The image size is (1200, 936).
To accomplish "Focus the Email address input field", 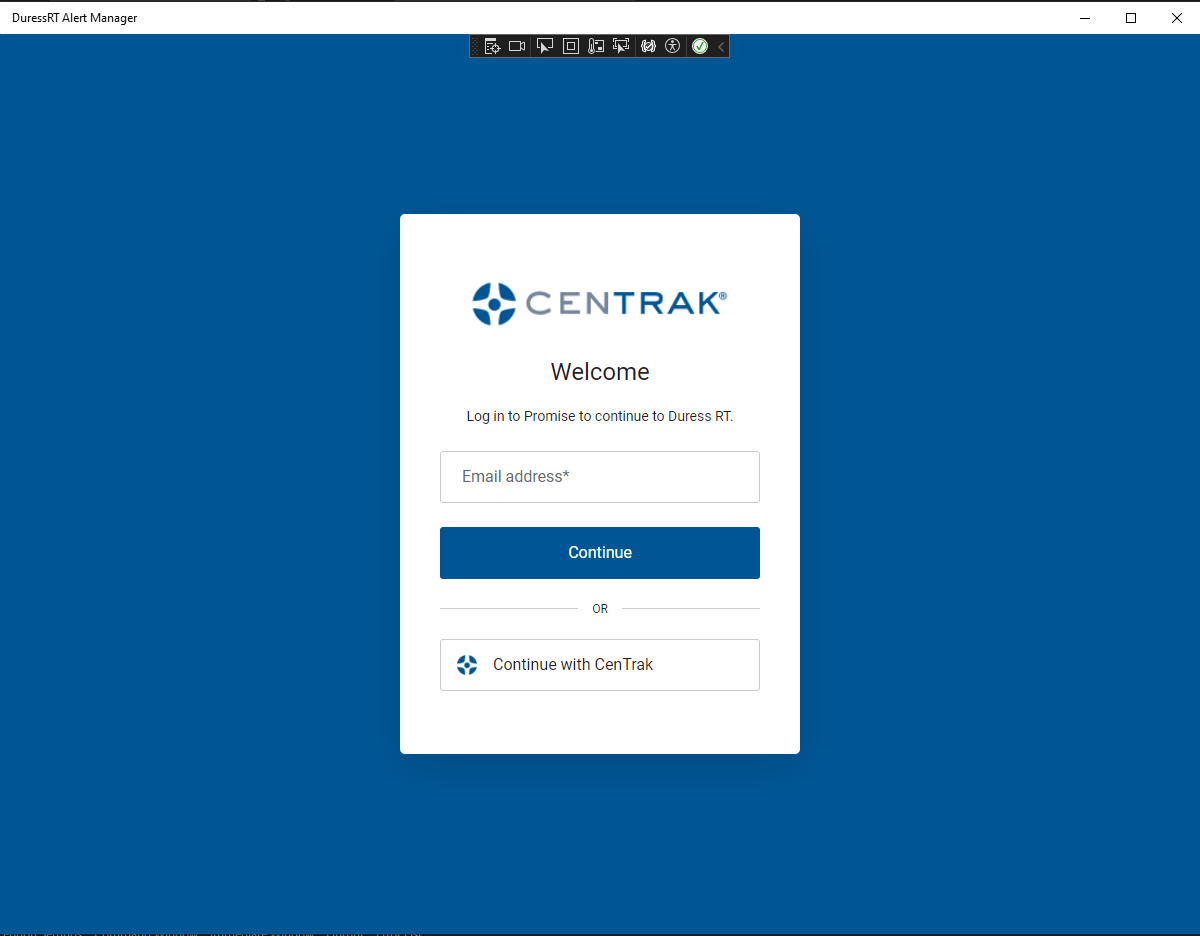I will (600, 477).
